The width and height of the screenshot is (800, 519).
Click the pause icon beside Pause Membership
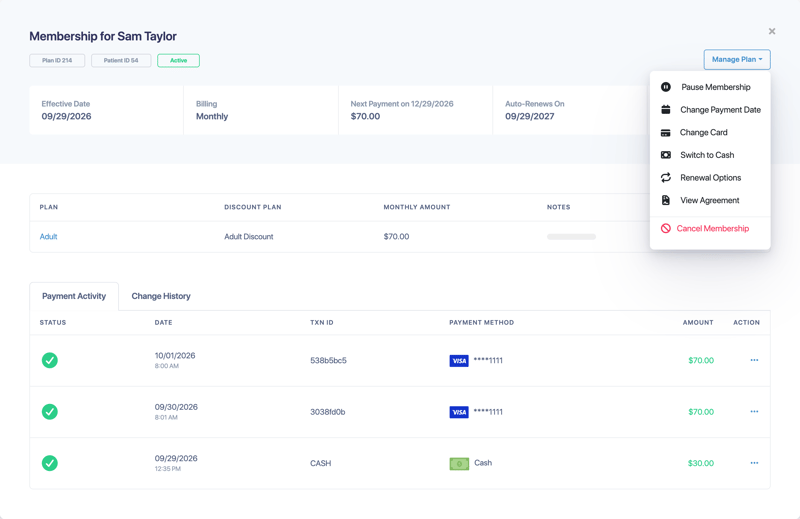point(666,87)
